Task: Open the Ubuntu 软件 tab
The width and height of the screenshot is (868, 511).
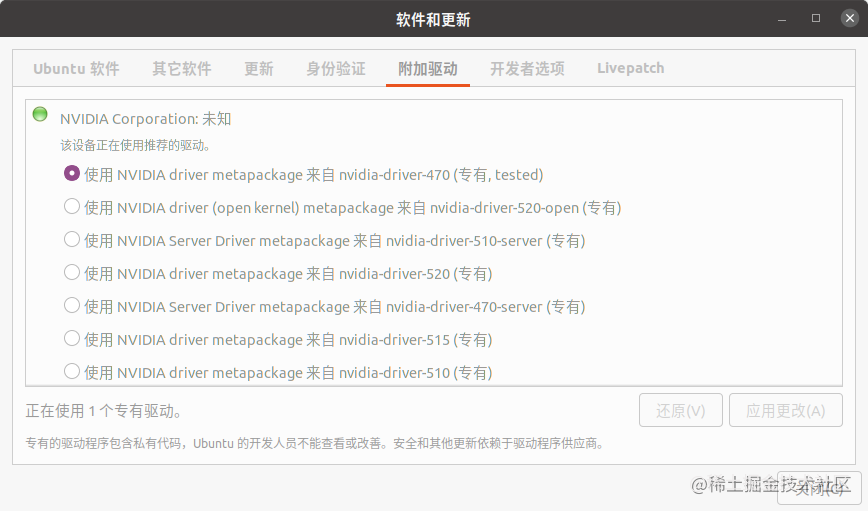Action: [x=76, y=69]
